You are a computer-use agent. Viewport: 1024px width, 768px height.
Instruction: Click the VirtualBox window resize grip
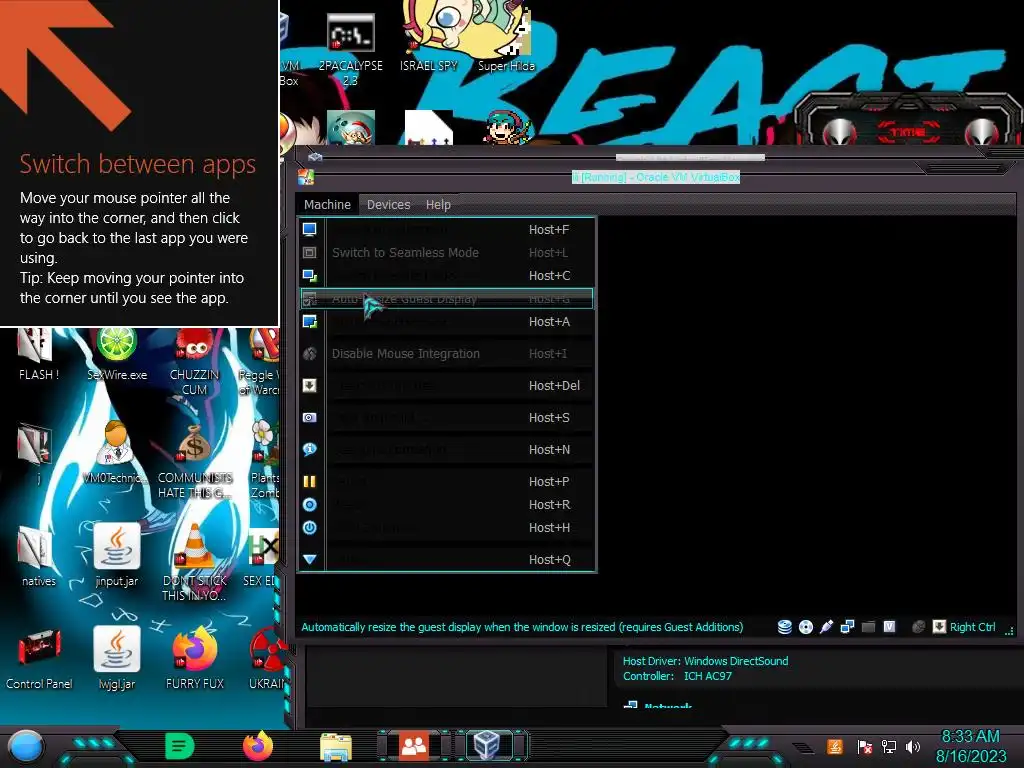(x=1009, y=630)
